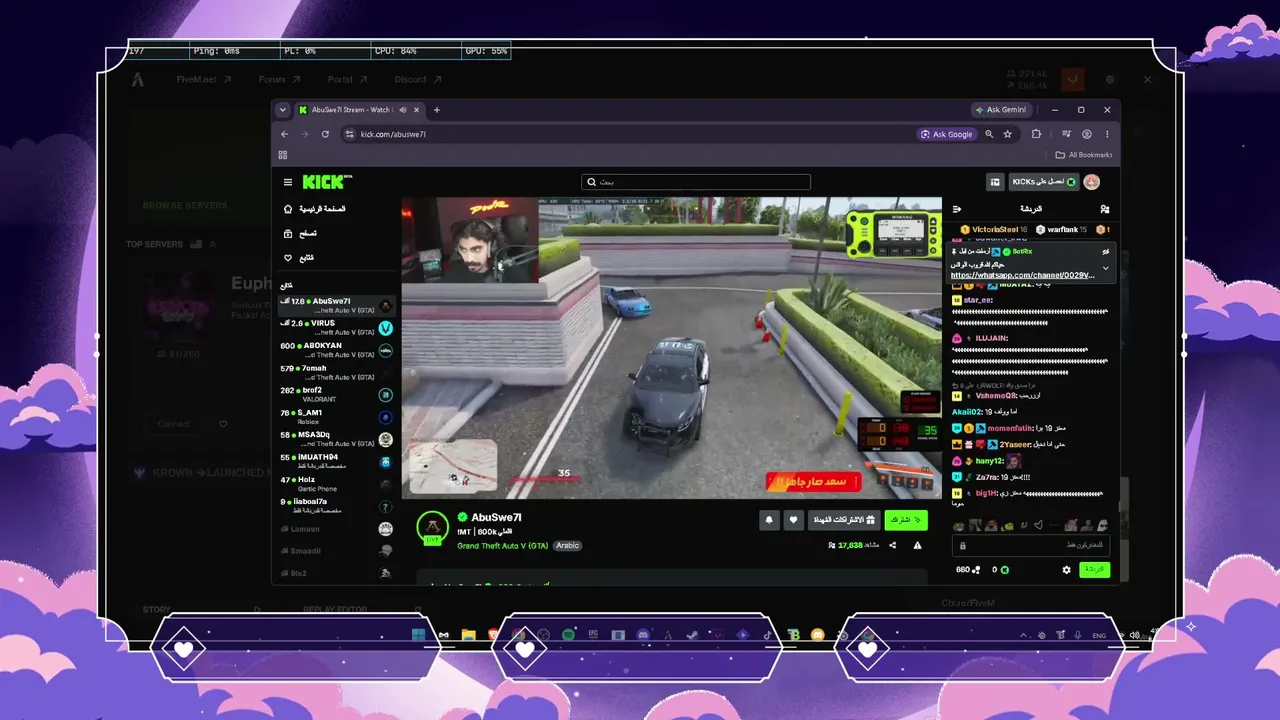
Task: Click the get KICKs button in header
Action: (1043, 182)
